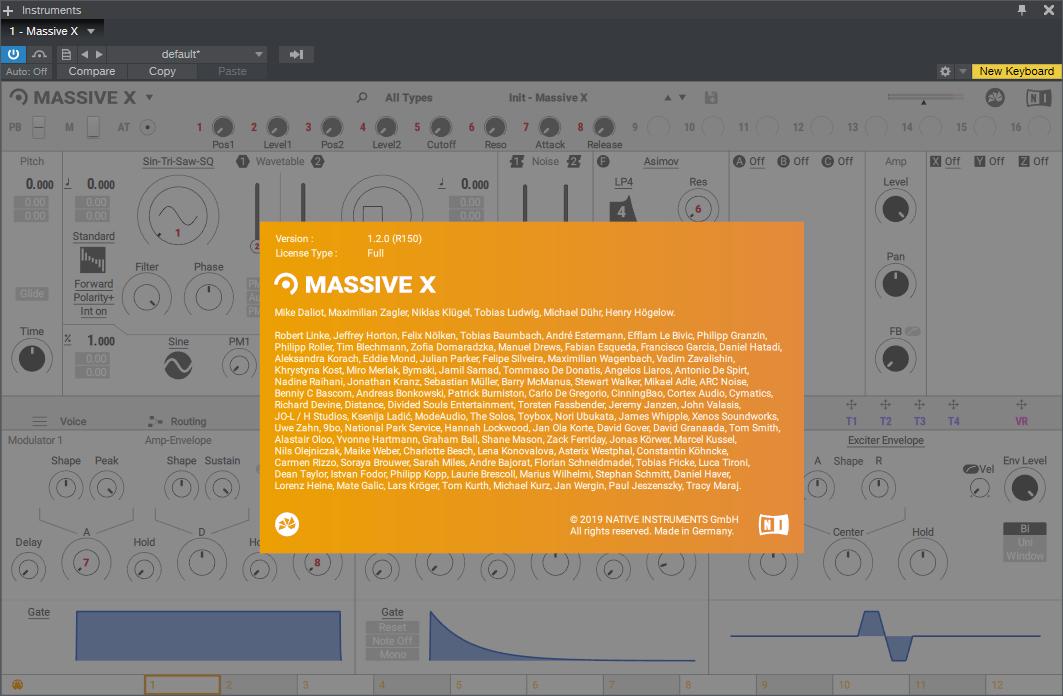
Task: Open the preset file icon menu
Action: pos(66,54)
